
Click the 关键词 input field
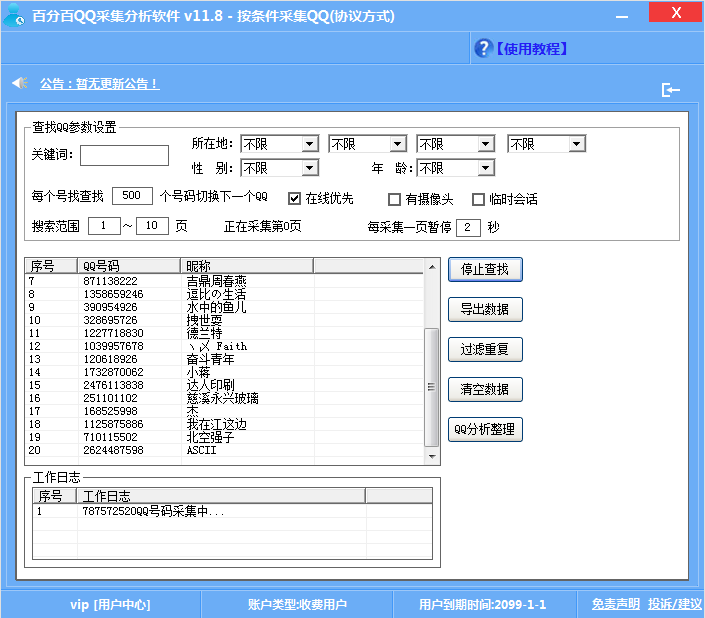(x=125, y=155)
